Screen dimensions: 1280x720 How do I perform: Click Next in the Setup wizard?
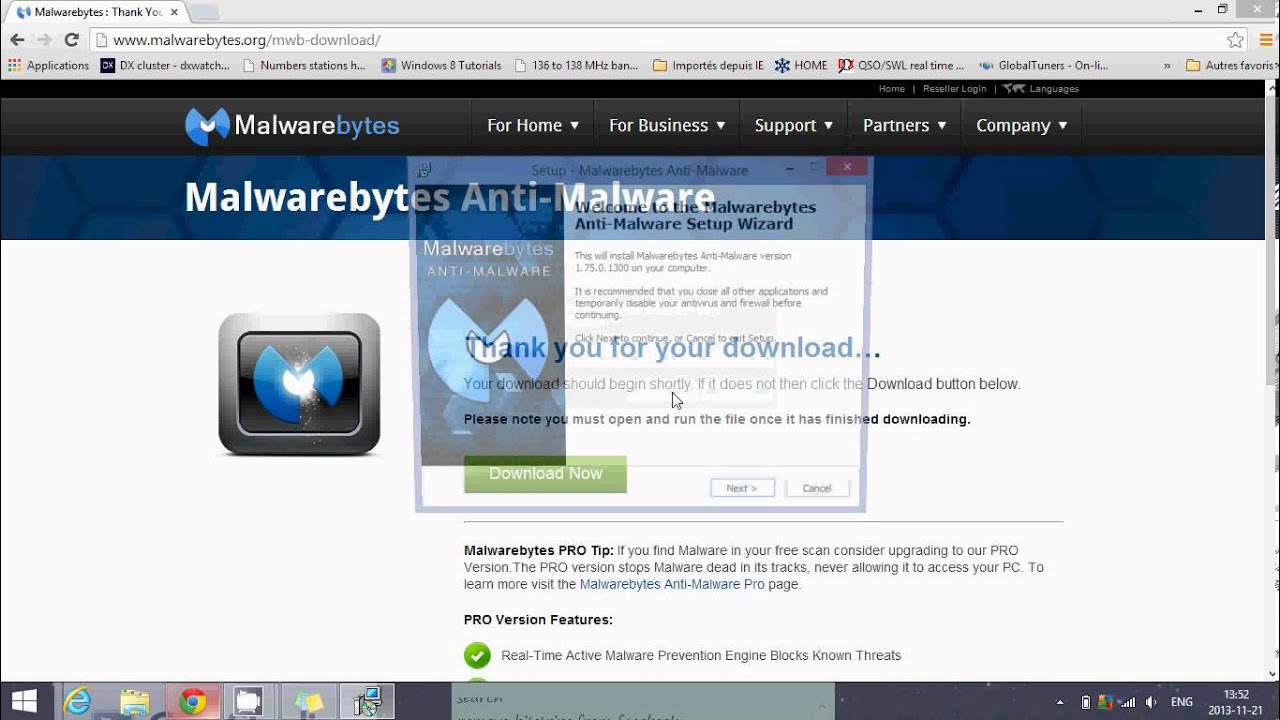pos(742,488)
